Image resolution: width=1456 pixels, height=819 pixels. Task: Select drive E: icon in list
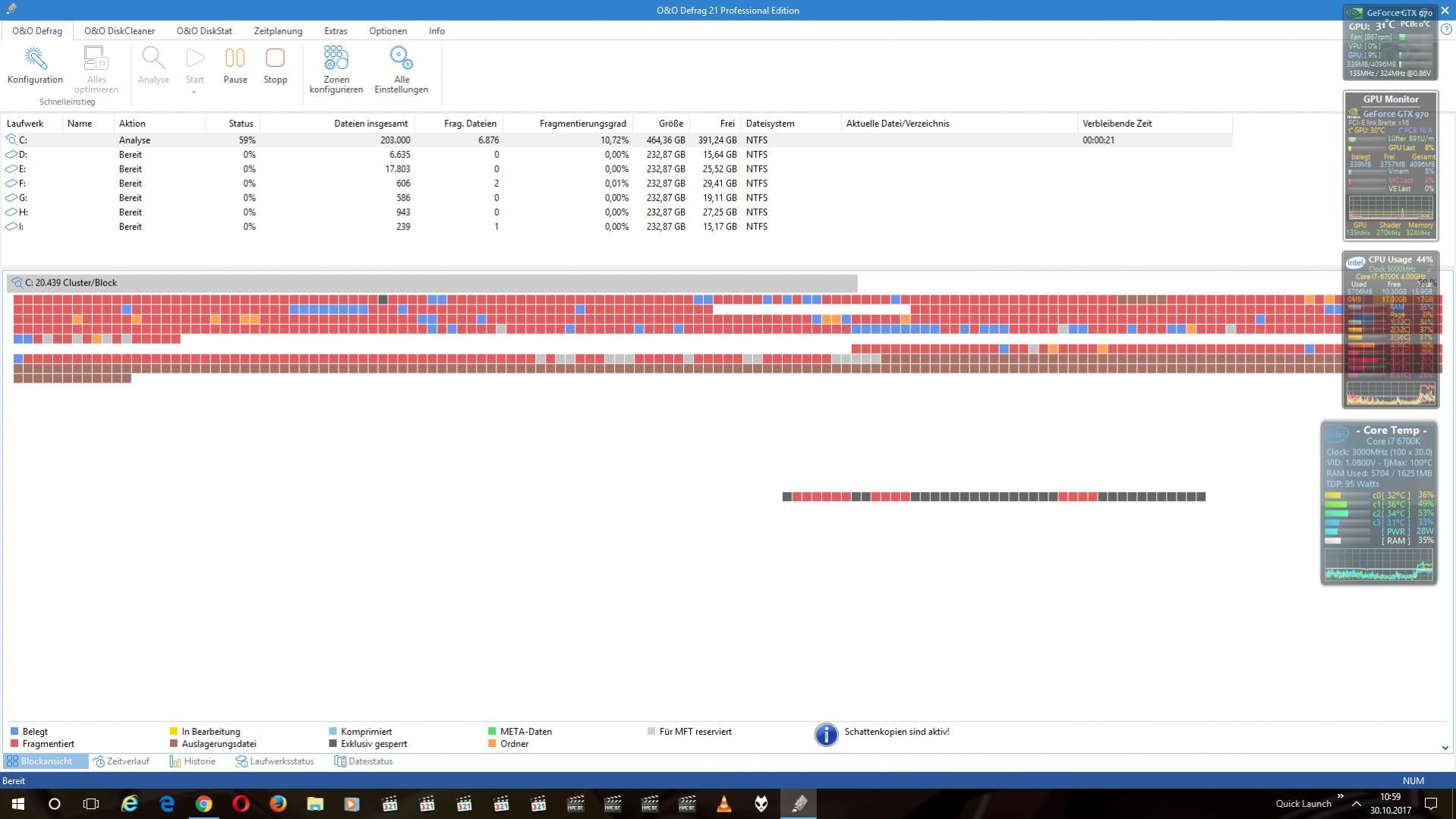click(x=11, y=169)
